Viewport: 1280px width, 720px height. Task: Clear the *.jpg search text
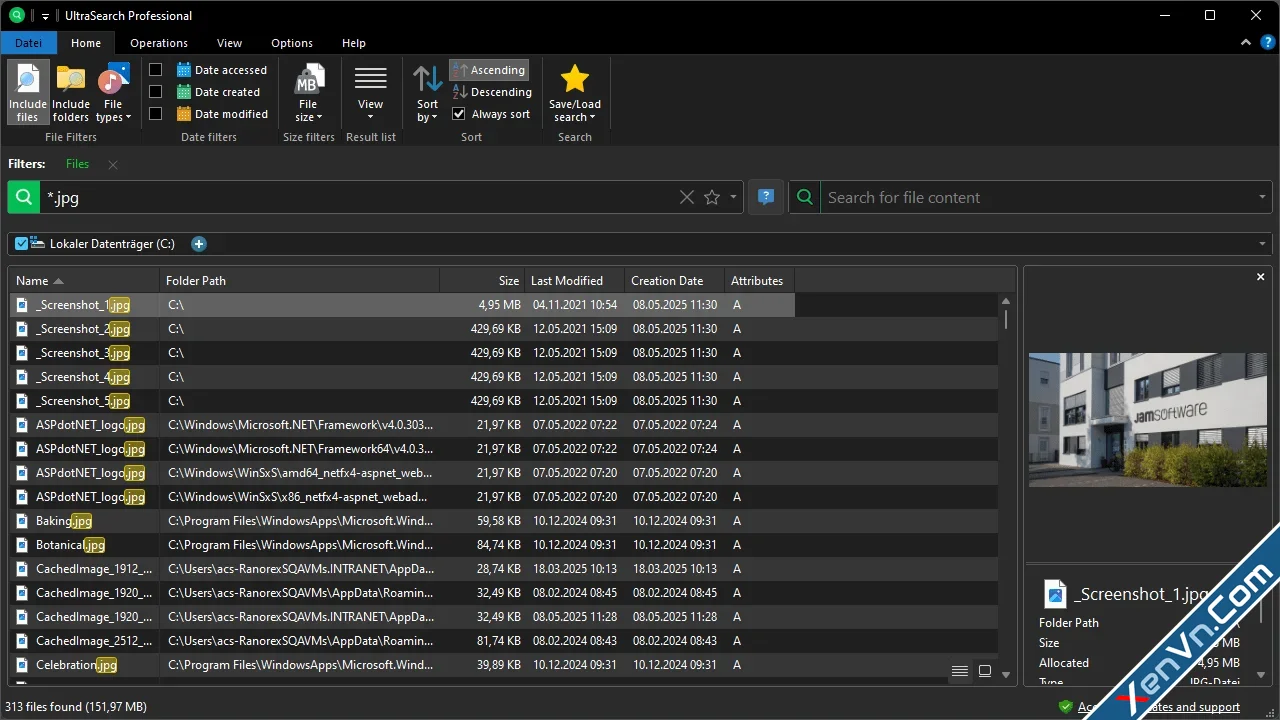(x=687, y=197)
